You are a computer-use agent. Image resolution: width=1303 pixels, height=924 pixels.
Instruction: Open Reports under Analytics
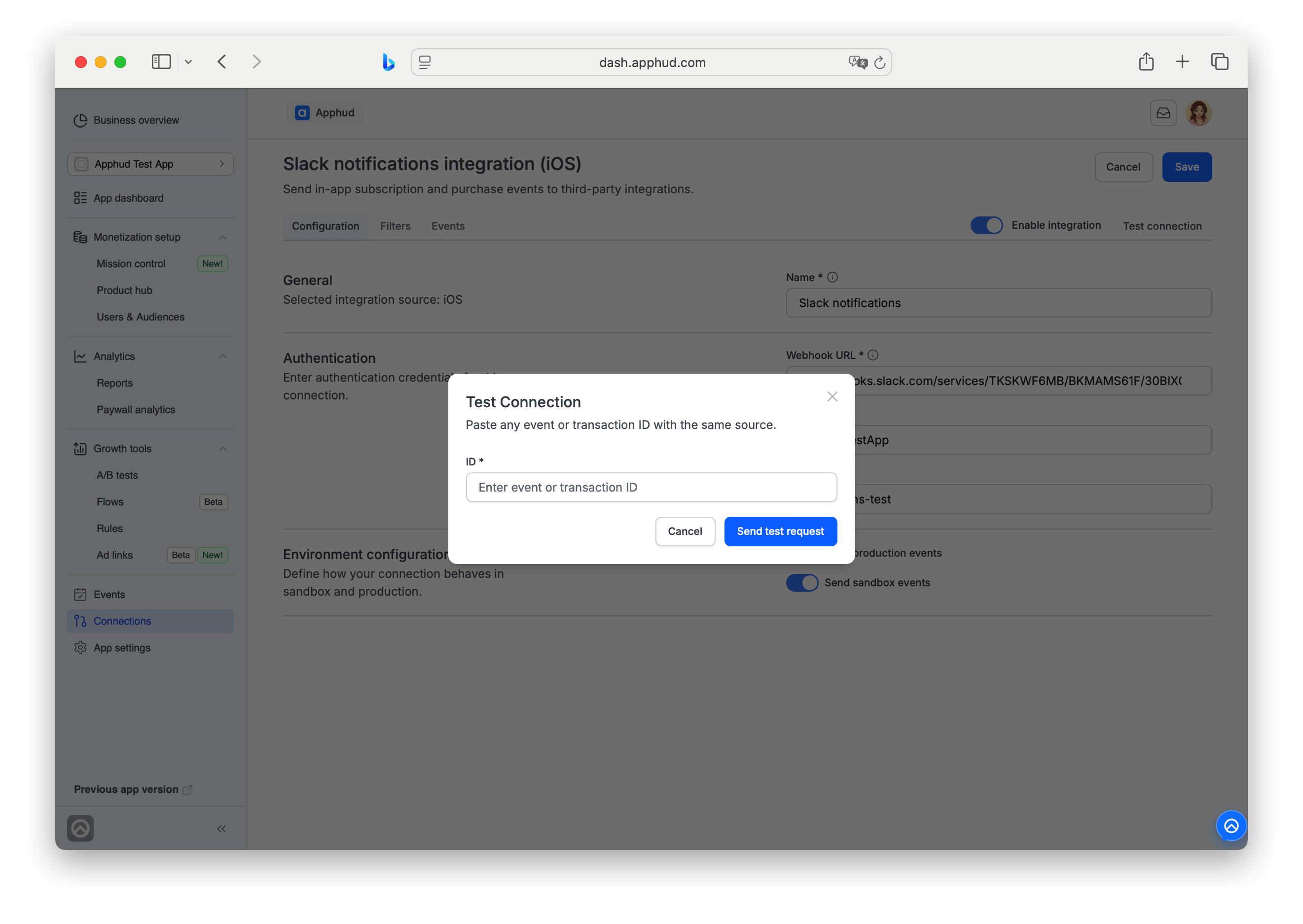[x=114, y=384]
